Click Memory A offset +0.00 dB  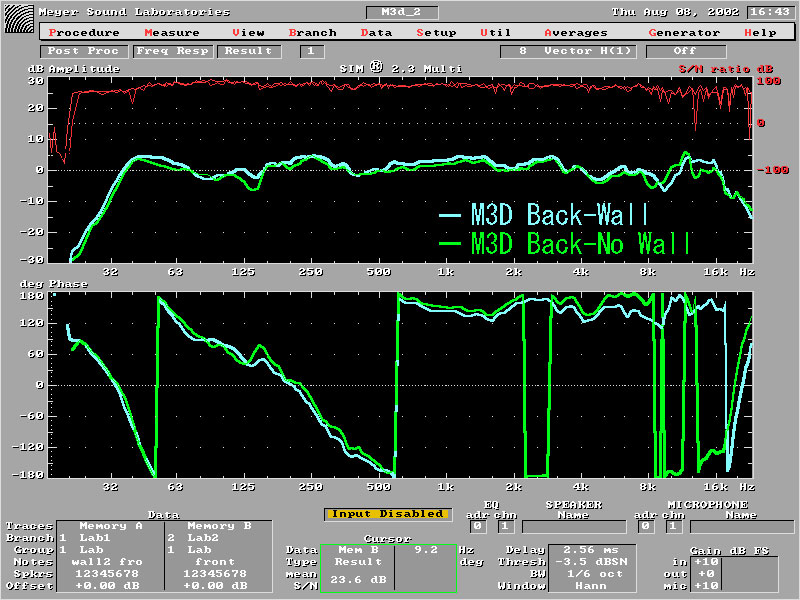(107, 586)
